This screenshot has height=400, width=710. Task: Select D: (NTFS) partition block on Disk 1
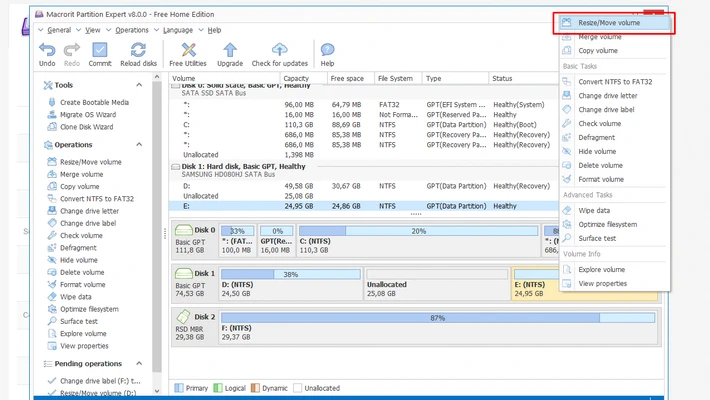coord(291,284)
